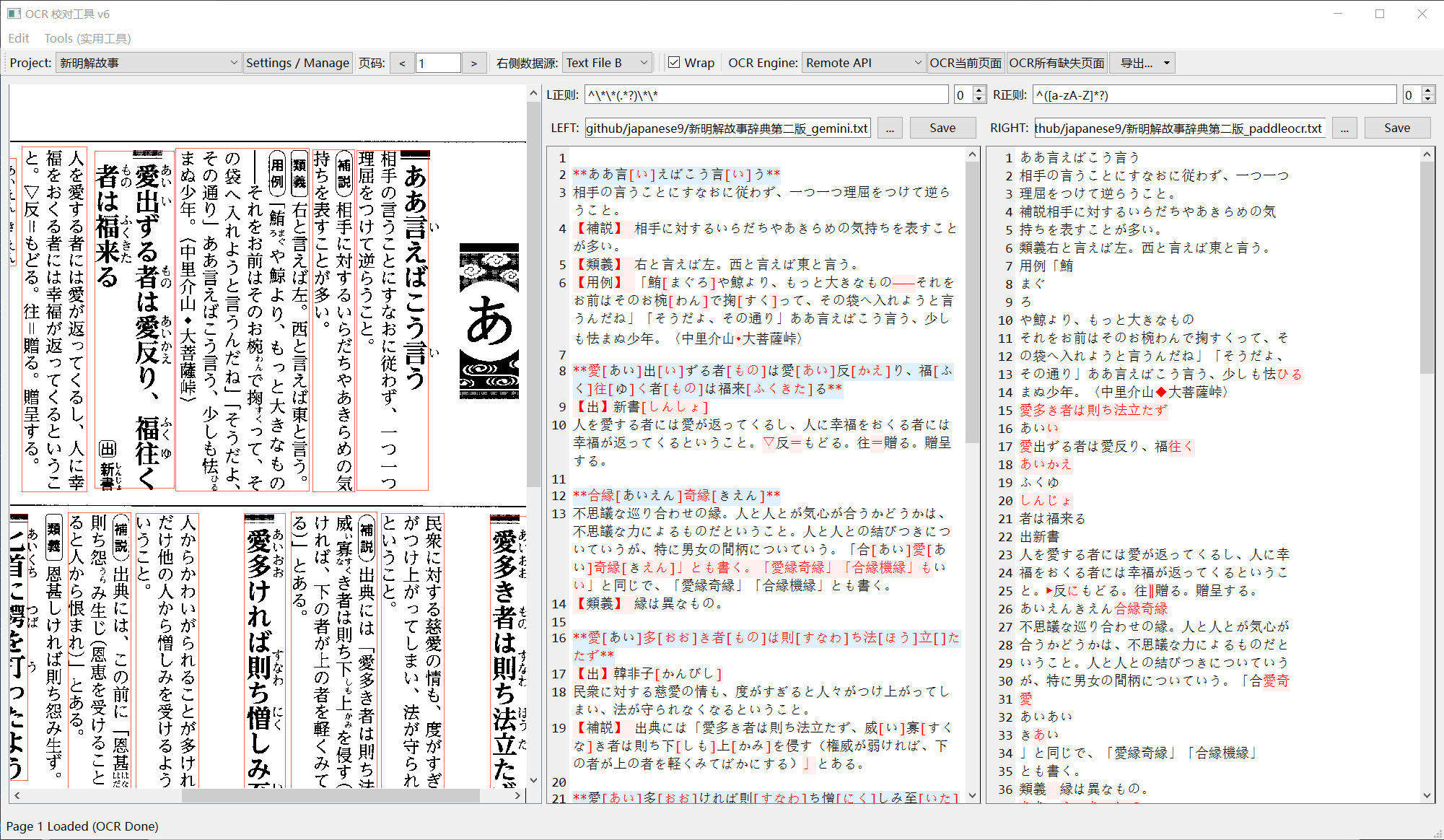The image size is (1444, 840).
Task: Go to the next page with the > button
Action: pos(474,64)
